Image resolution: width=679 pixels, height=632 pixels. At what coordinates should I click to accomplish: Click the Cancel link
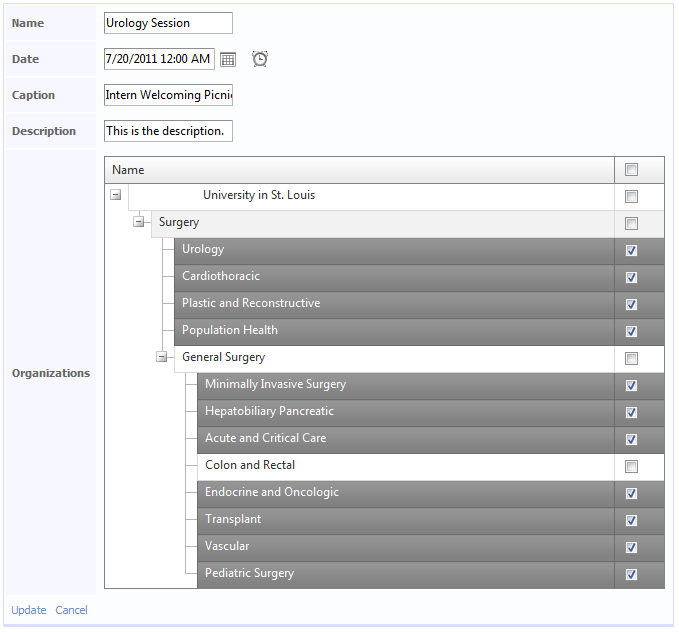[x=71, y=610]
